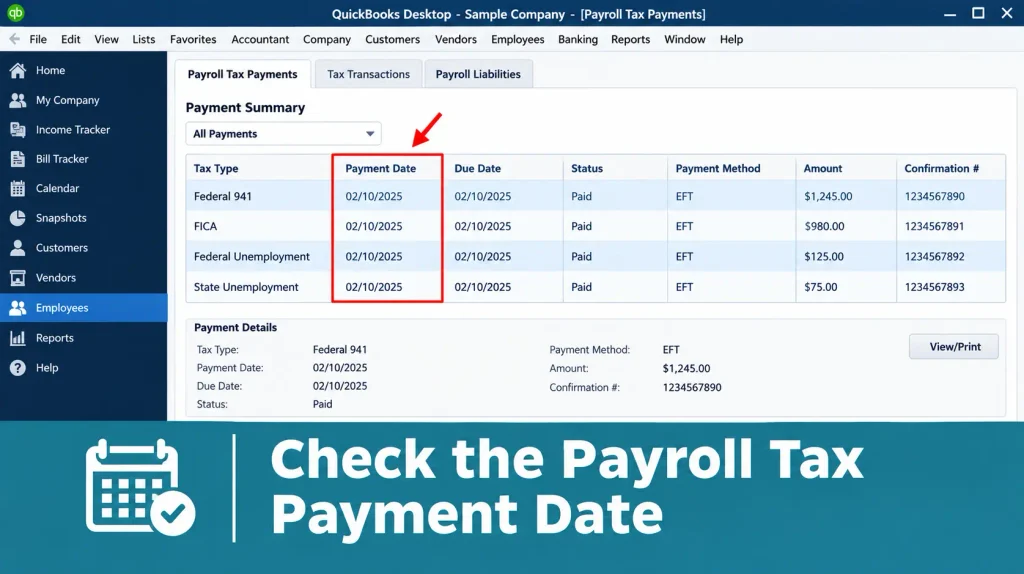Screen dimensions: 1024x574
Task: Minimize the QuickBooks window
Action: pos(950,14)
